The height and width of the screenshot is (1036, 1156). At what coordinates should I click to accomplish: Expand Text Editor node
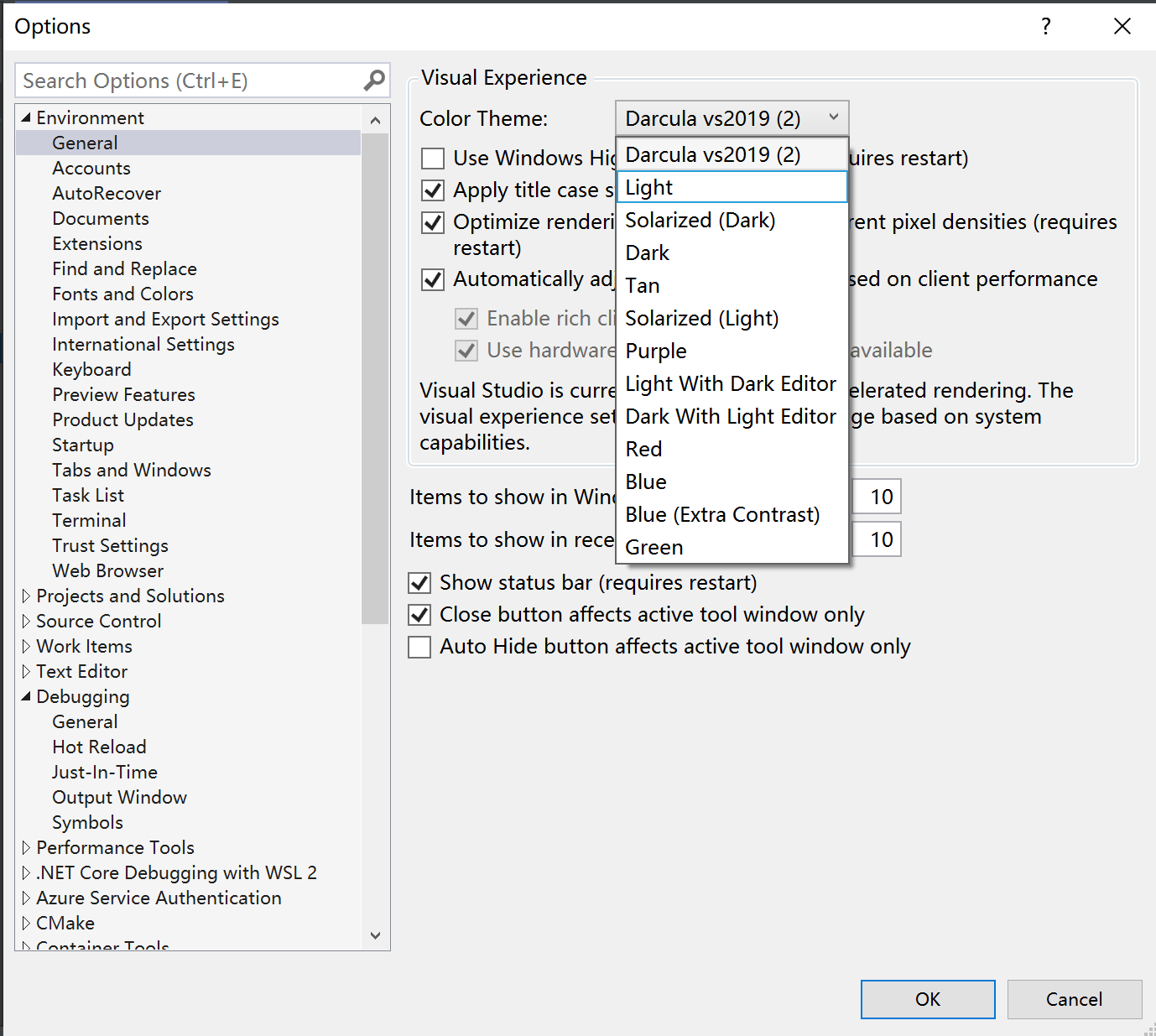[x=26, y=671]
